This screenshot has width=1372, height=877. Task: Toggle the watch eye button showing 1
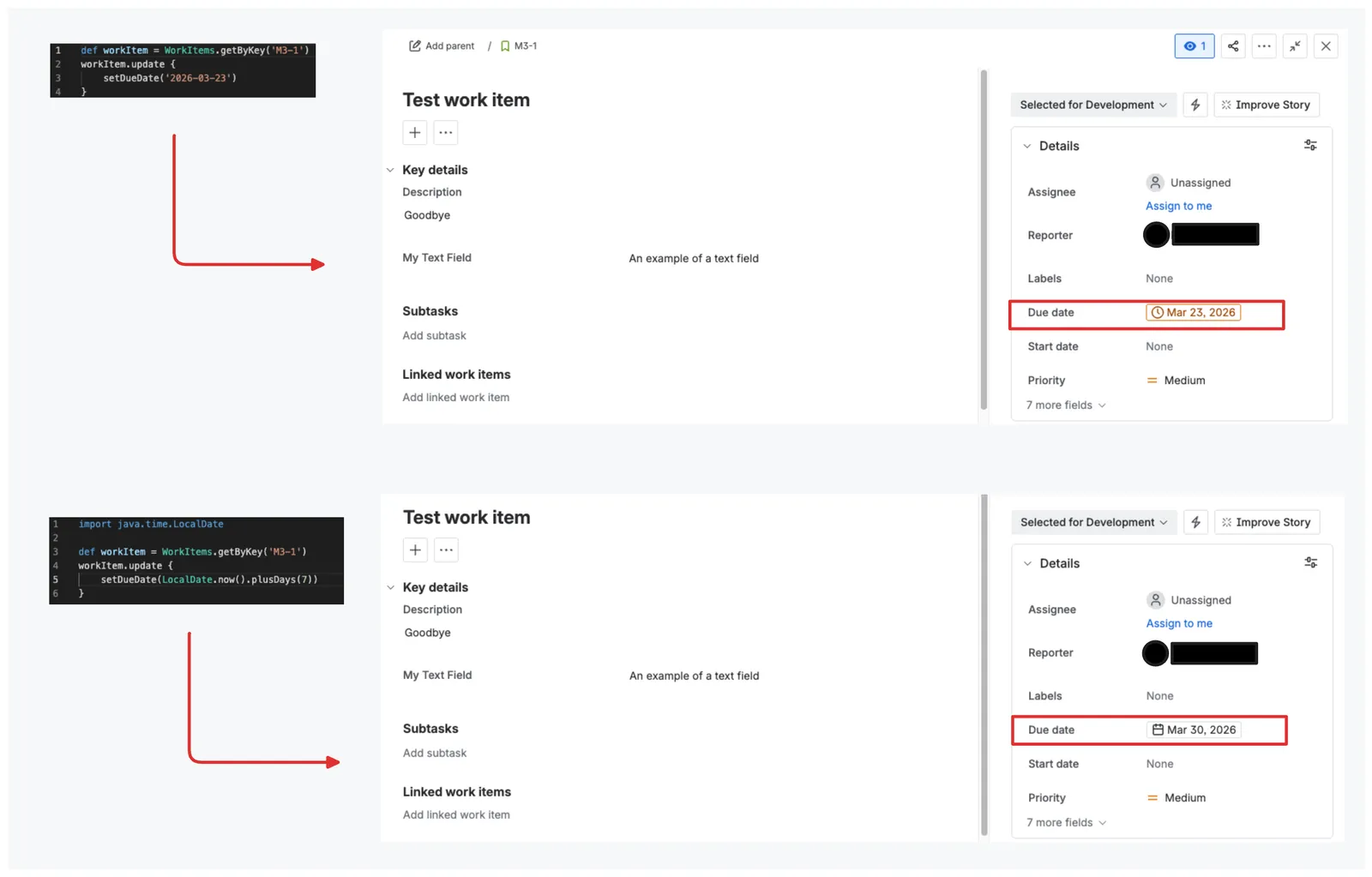(1194, 46)
